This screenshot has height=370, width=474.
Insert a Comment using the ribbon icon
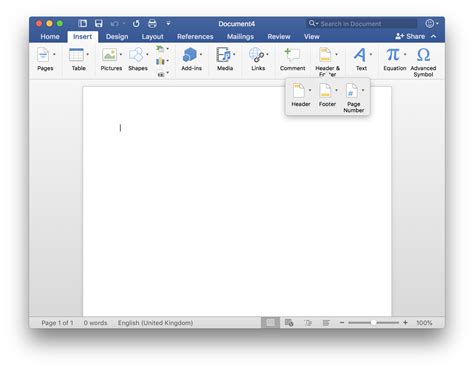(292, 55)
